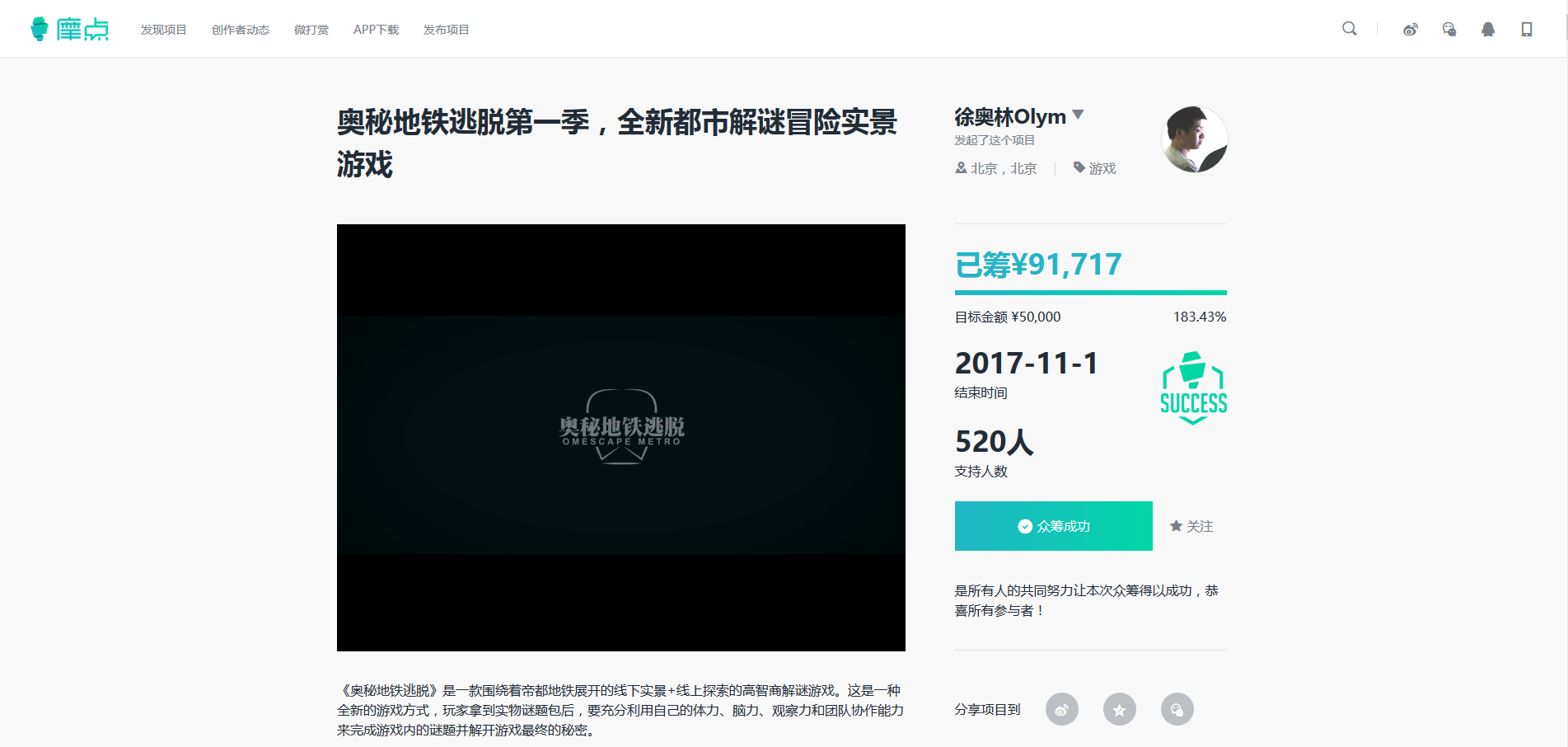Share the project via WeChat

pos(1177,709)
